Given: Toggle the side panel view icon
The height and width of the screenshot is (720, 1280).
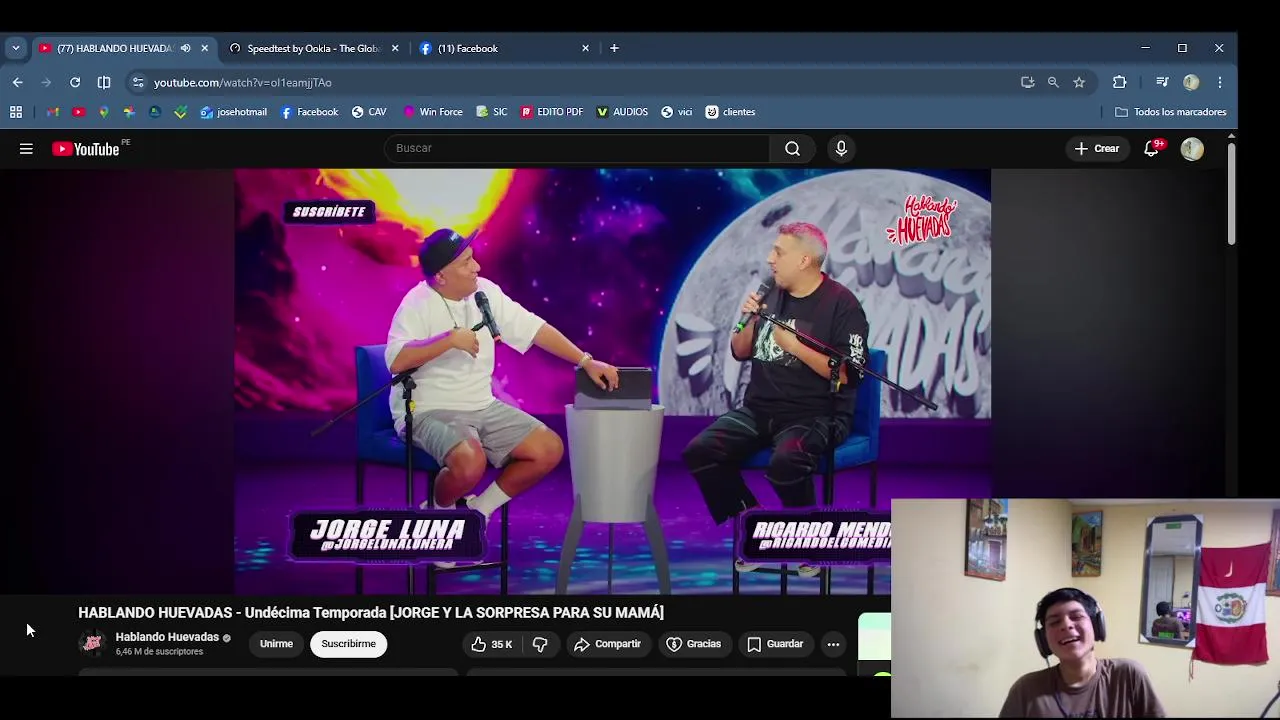Looking at the screenshot, I should coord(104,82).
